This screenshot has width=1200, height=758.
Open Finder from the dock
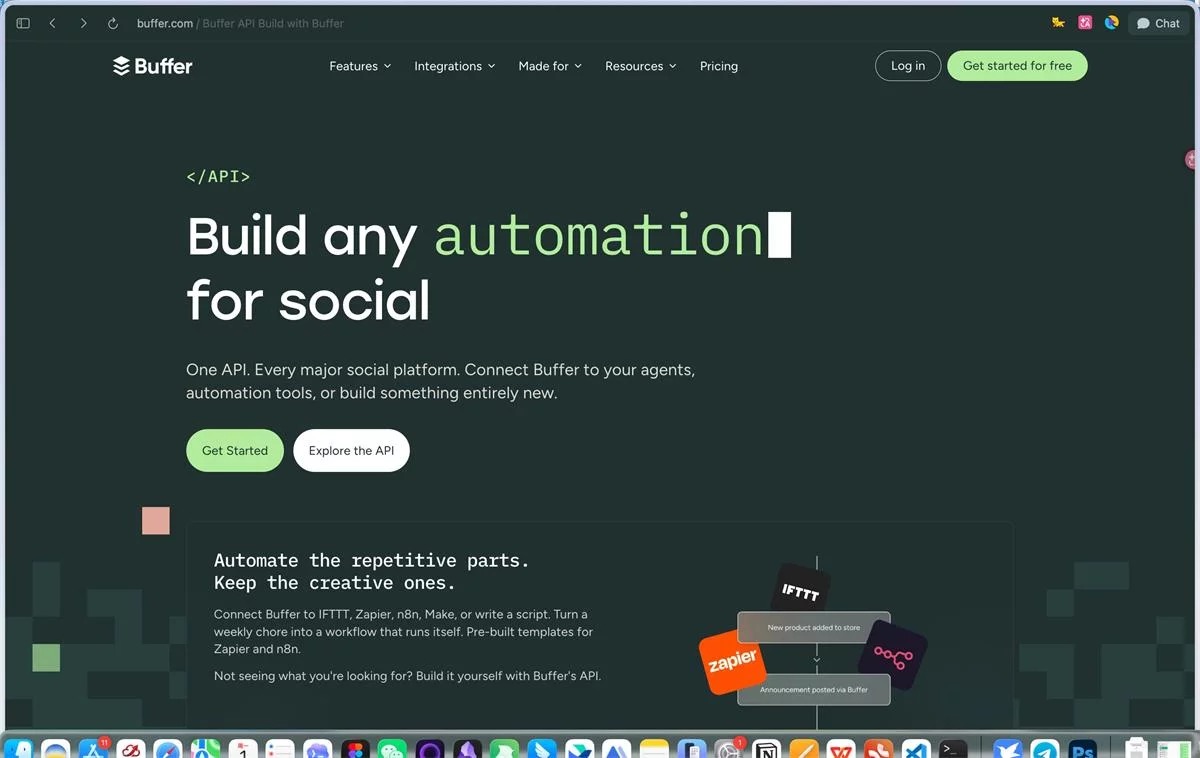(x=18, y=749)
